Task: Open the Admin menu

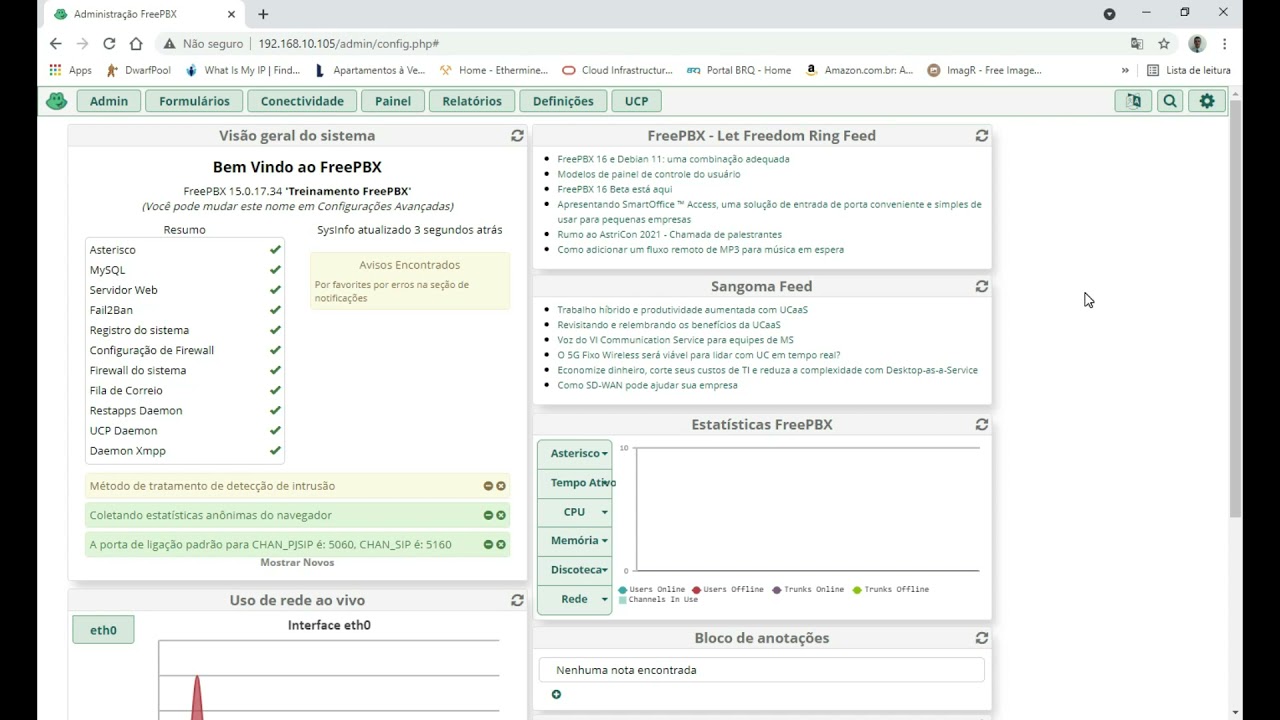Action: point(109,101)
